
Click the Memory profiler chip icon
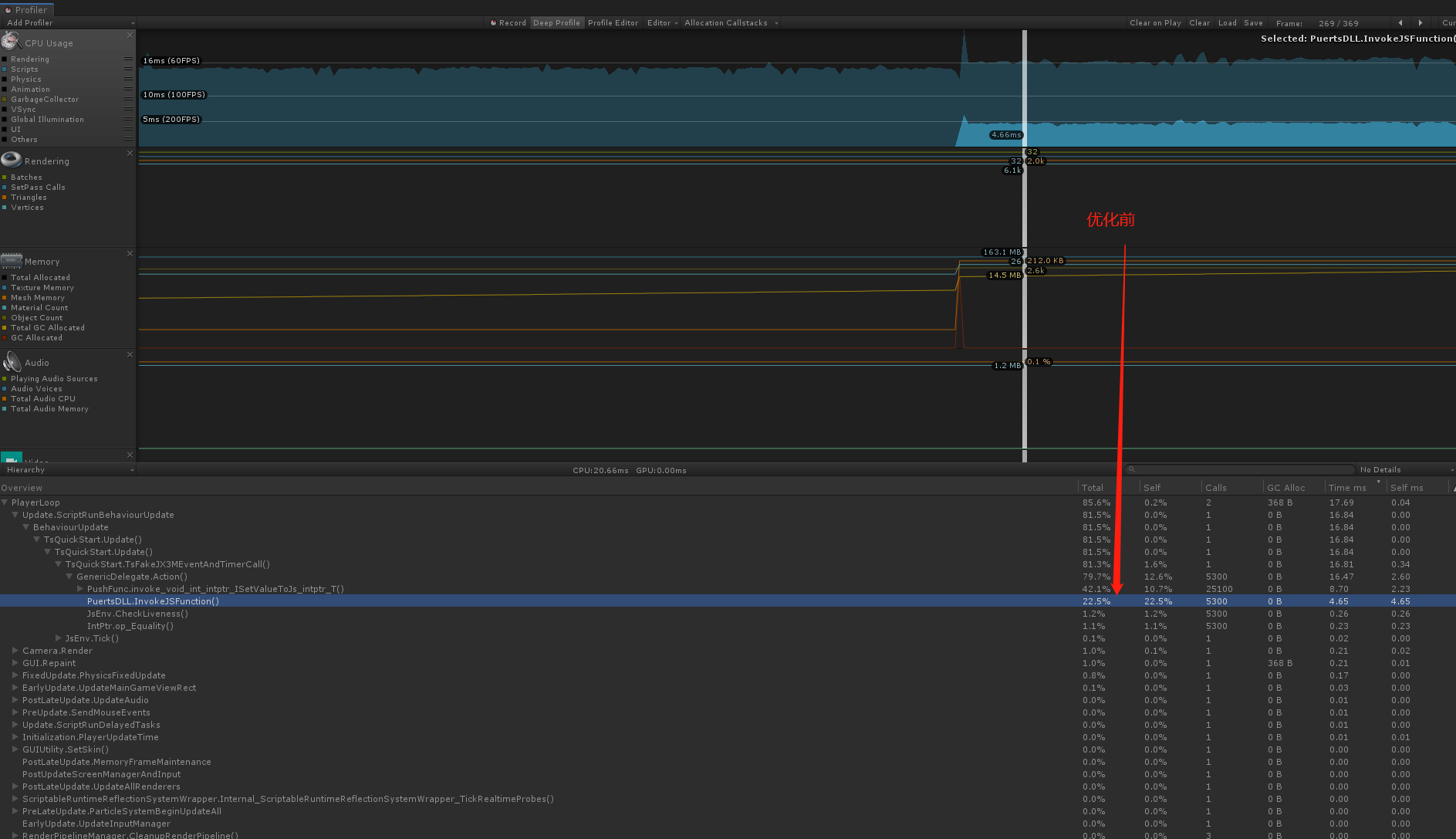[x=11, y=260]
